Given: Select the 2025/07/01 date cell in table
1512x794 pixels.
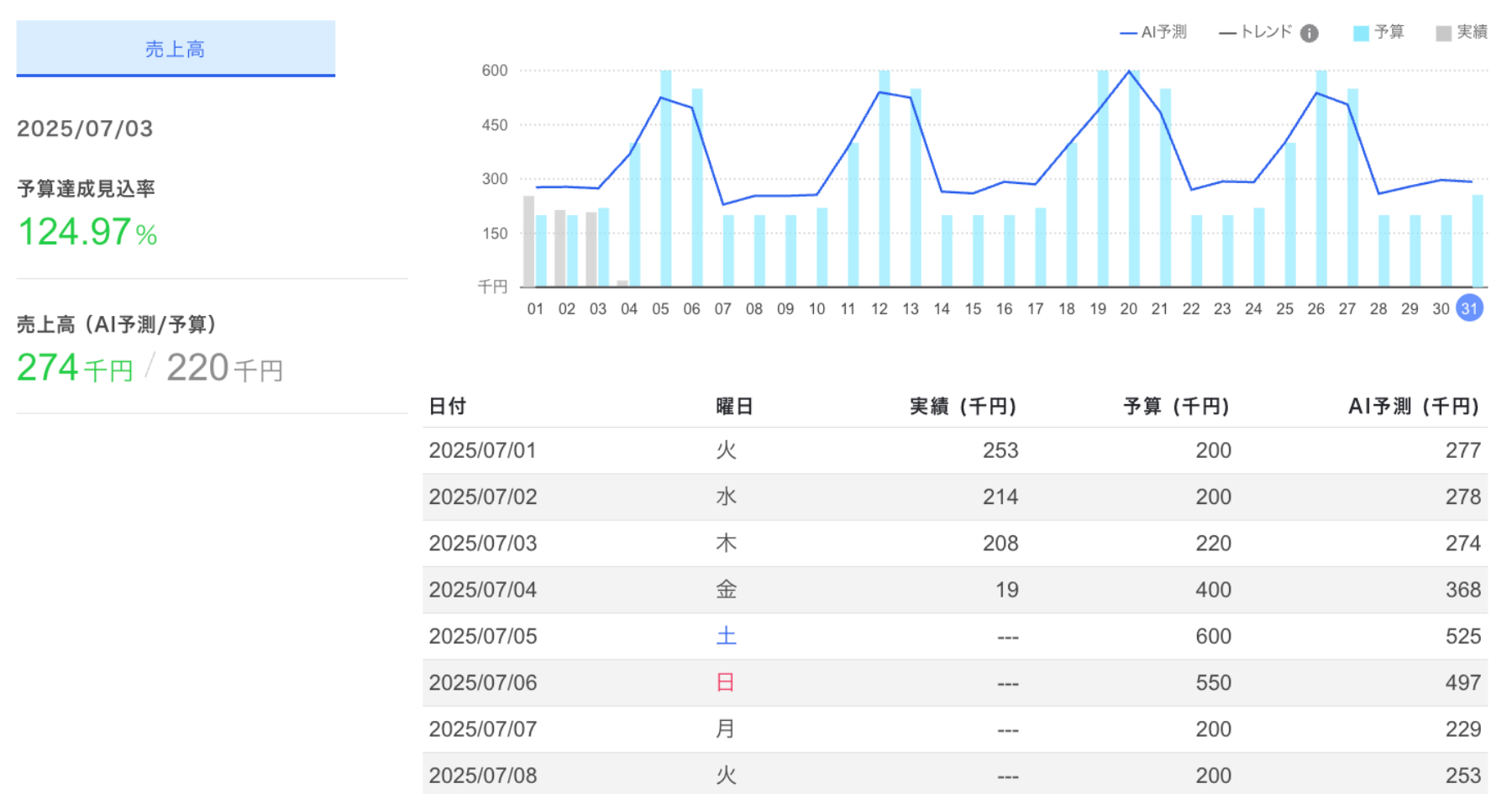Looking at the screenshot, I should point(482,450).
